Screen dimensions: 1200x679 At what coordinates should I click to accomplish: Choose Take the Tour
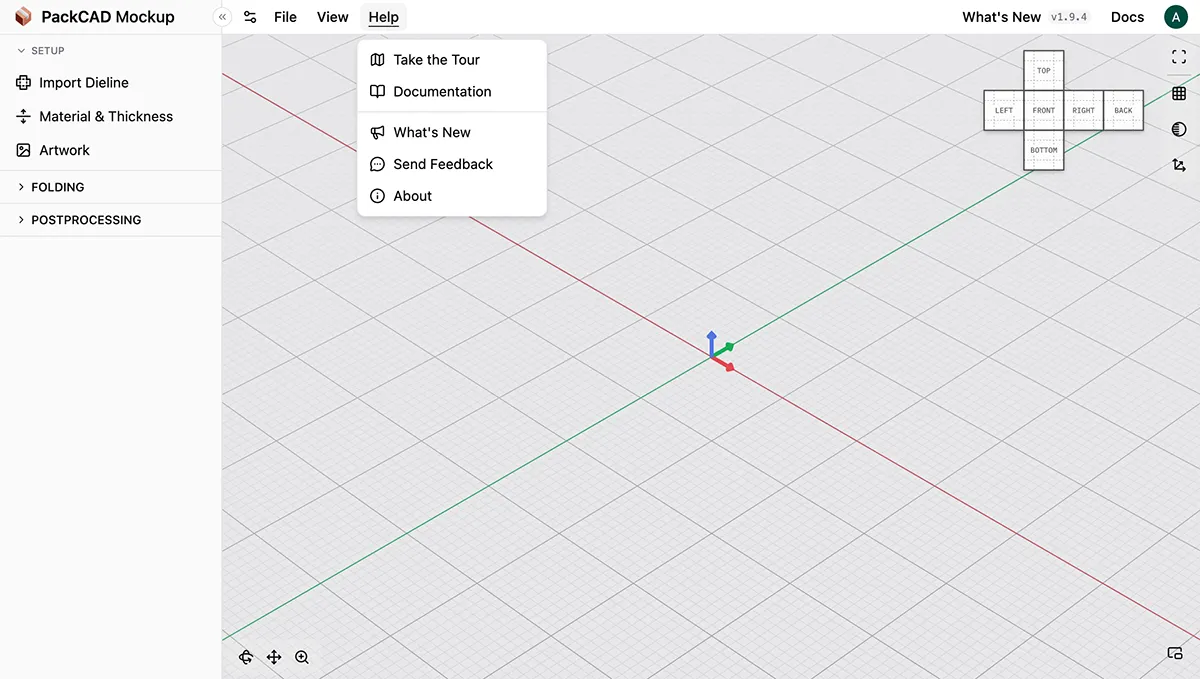tap(452, 60)
